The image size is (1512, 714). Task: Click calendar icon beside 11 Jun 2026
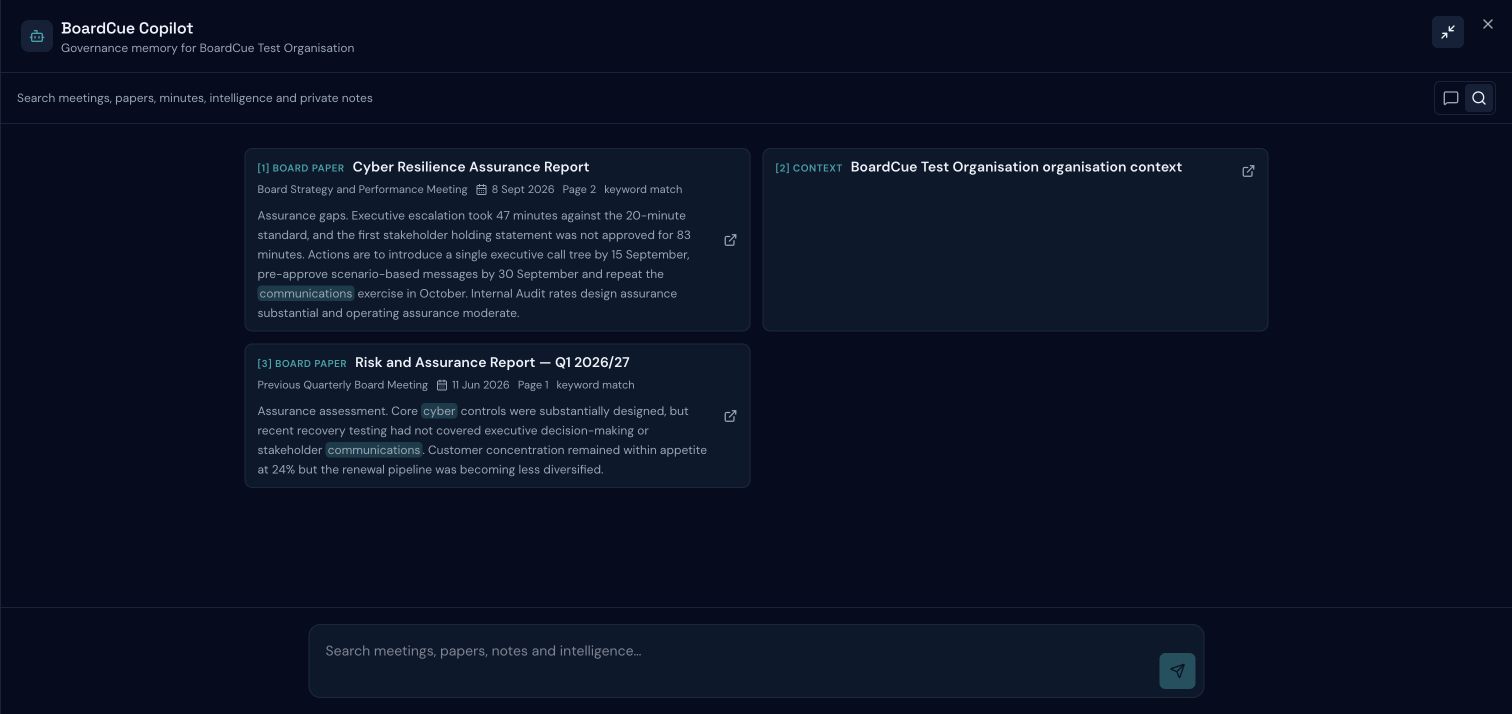[x=441, y=385]
